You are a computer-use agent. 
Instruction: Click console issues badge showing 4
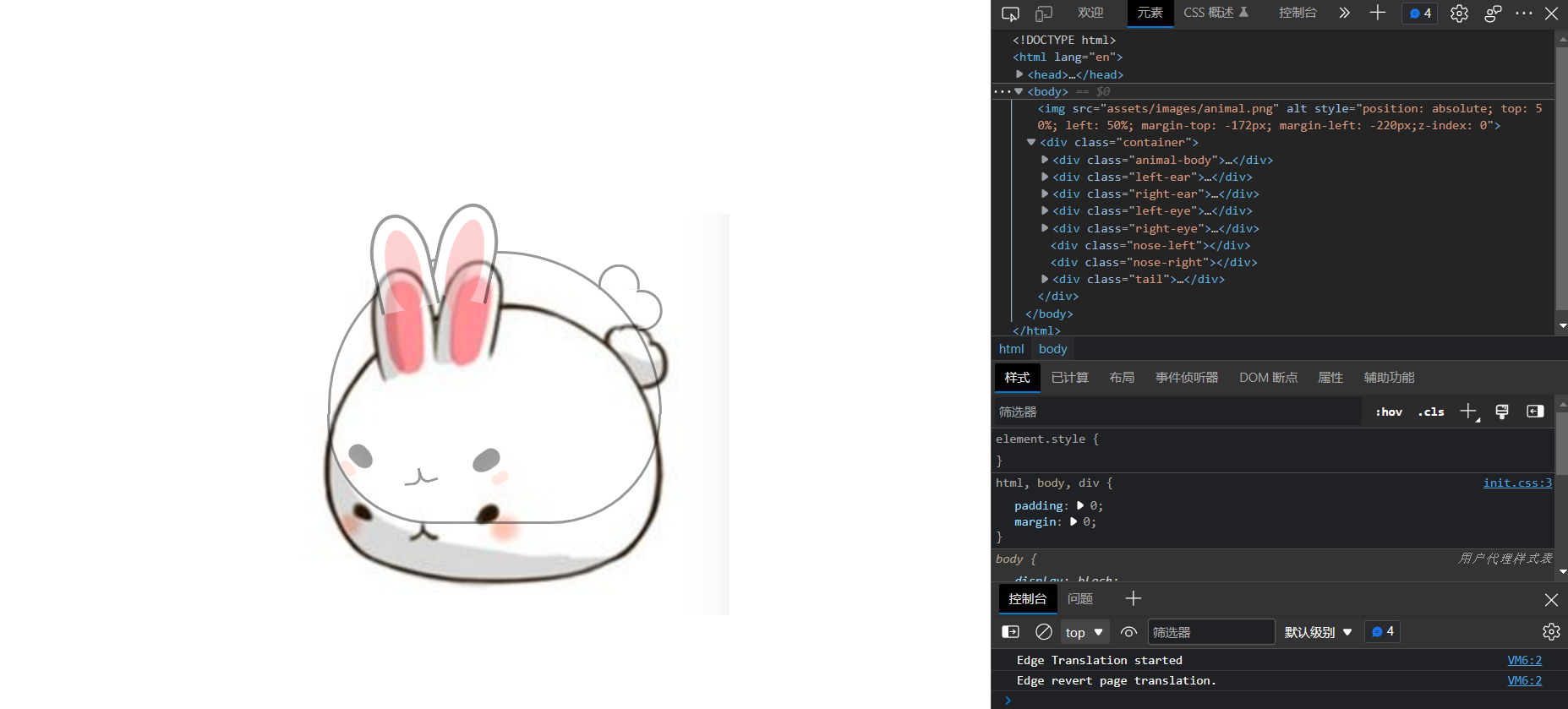pyautogui.click(x=1383, y=631)
